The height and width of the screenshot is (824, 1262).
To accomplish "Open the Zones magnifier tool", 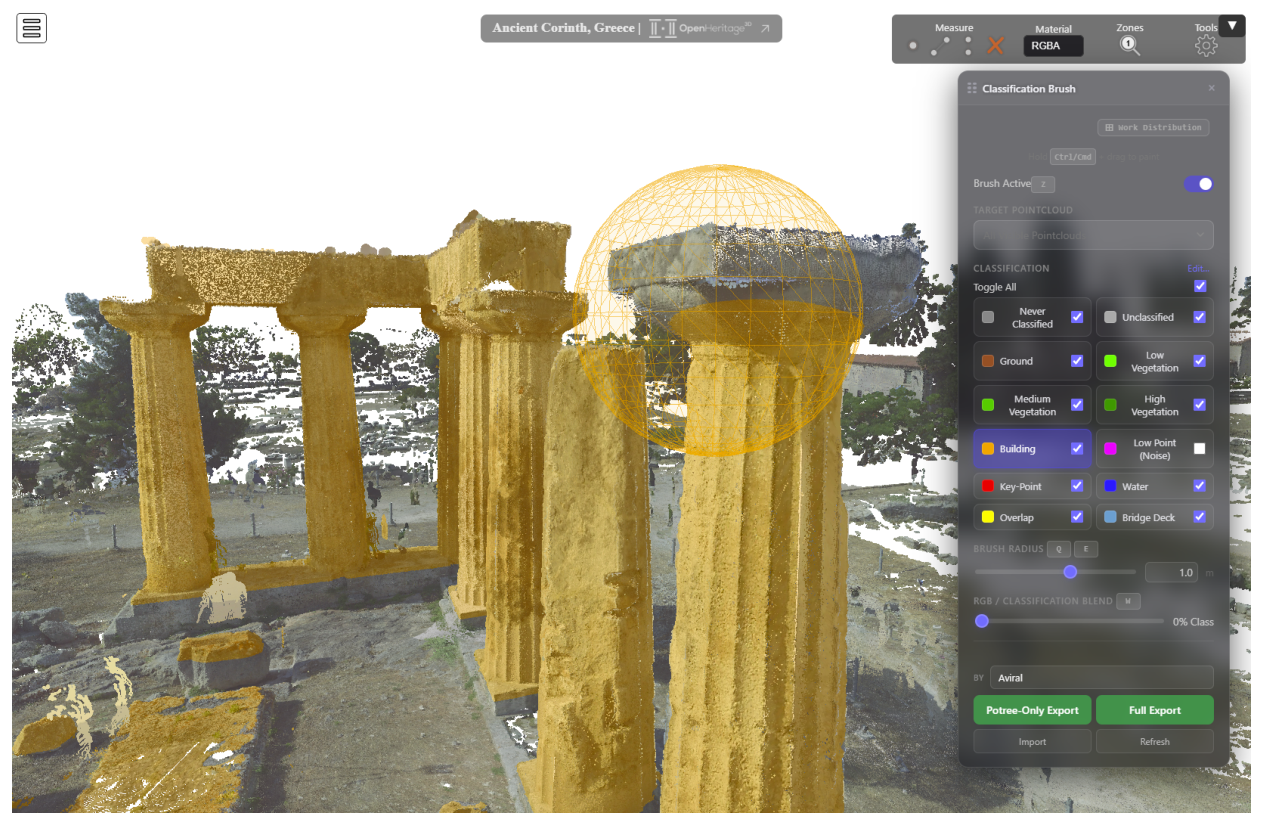I will click(x=1130, y=45).
